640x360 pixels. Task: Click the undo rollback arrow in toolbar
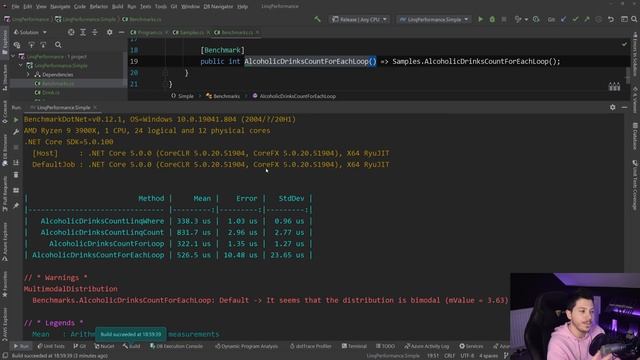tap(611, 19)
